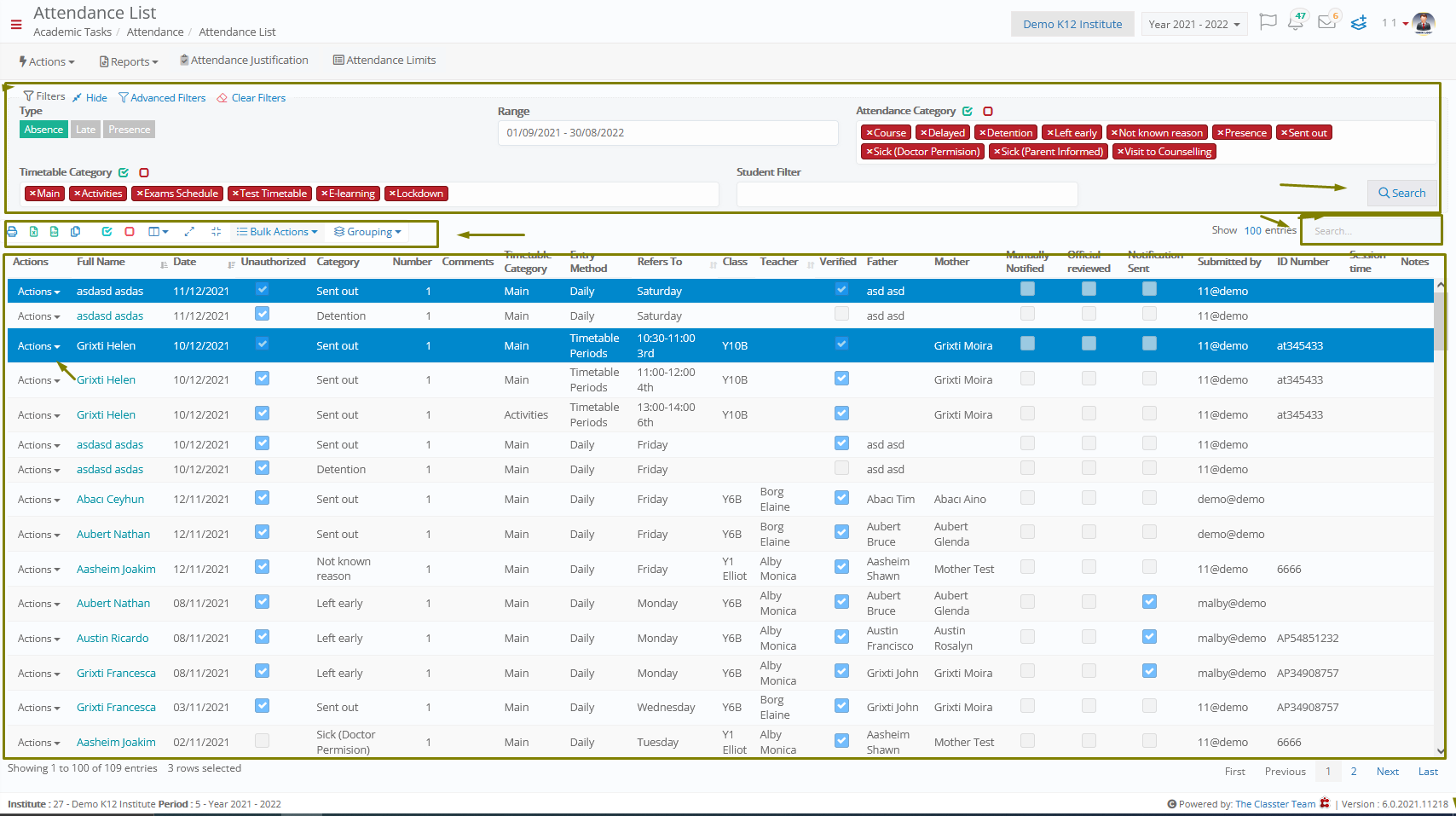The width and height of the screenshot is (1456, 816).
Task: Toggle Verified checkbox for Abacı Ceyhun row
Action: (842, 498)
